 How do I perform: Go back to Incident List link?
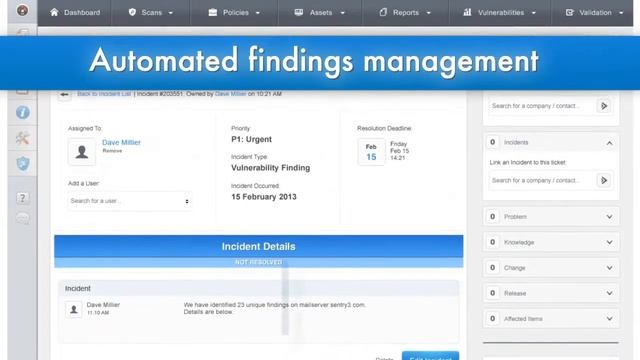point(104,94)
